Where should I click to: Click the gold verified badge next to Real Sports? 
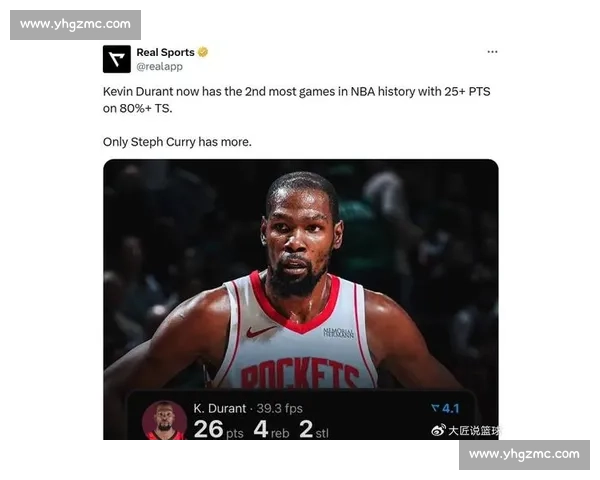click(x=203, y=52)
